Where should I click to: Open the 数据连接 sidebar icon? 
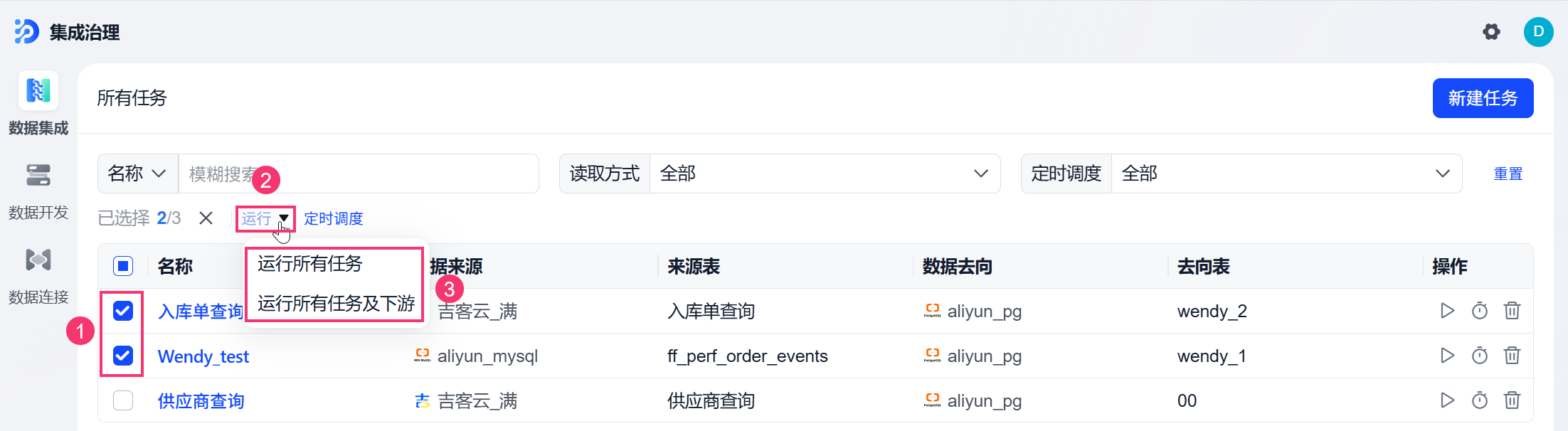pos(38,260)
